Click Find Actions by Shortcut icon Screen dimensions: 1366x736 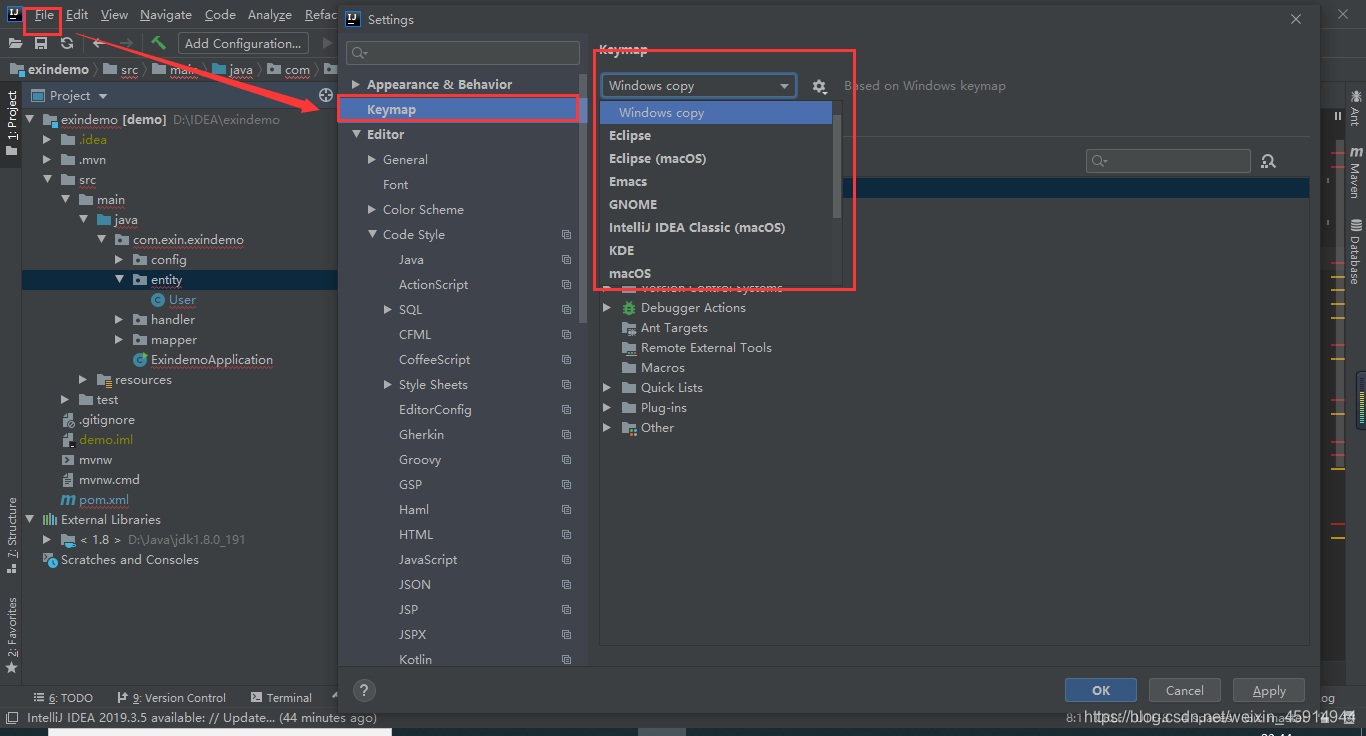1268,161
